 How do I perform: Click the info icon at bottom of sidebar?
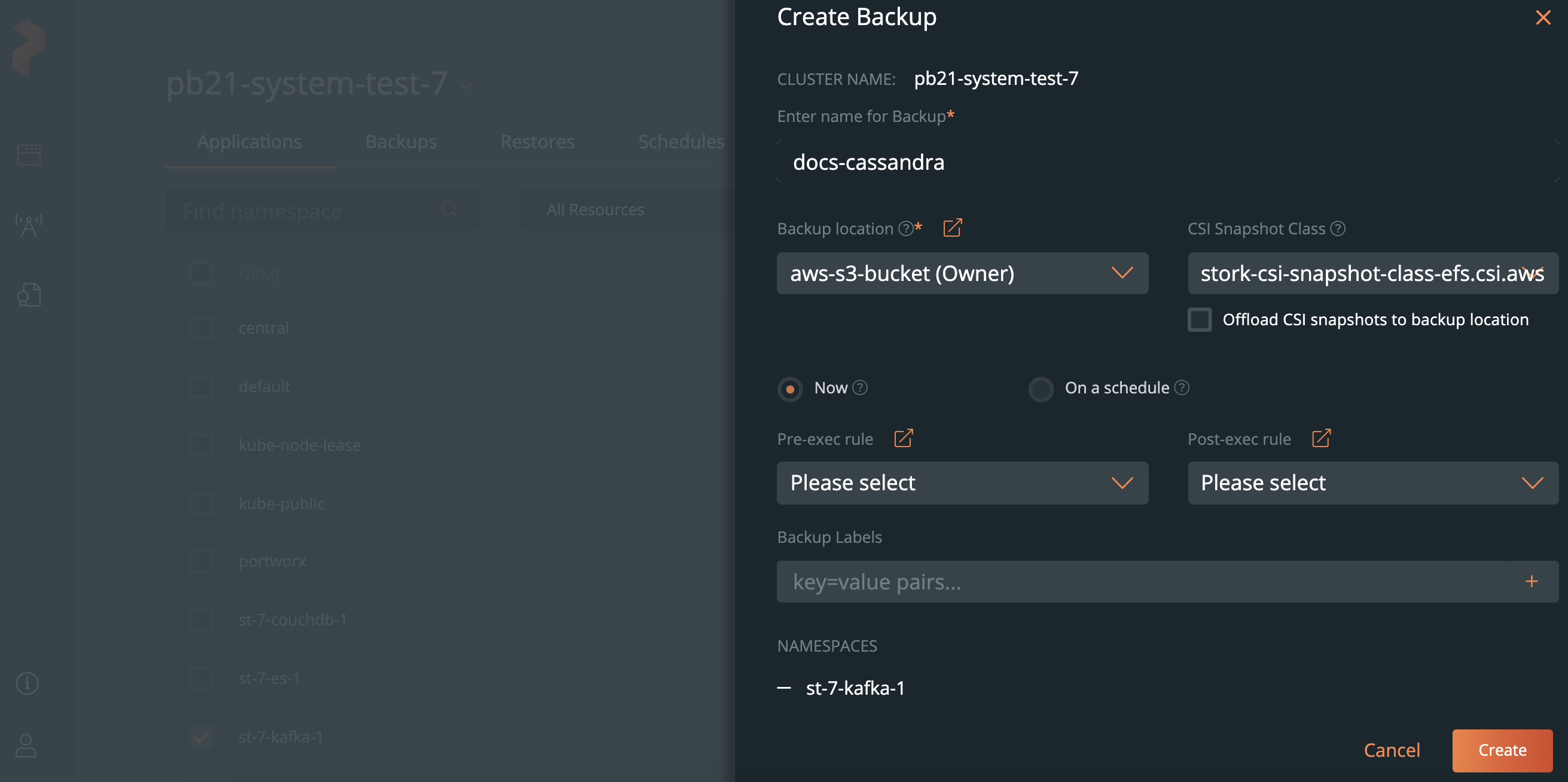coord(27,683)
